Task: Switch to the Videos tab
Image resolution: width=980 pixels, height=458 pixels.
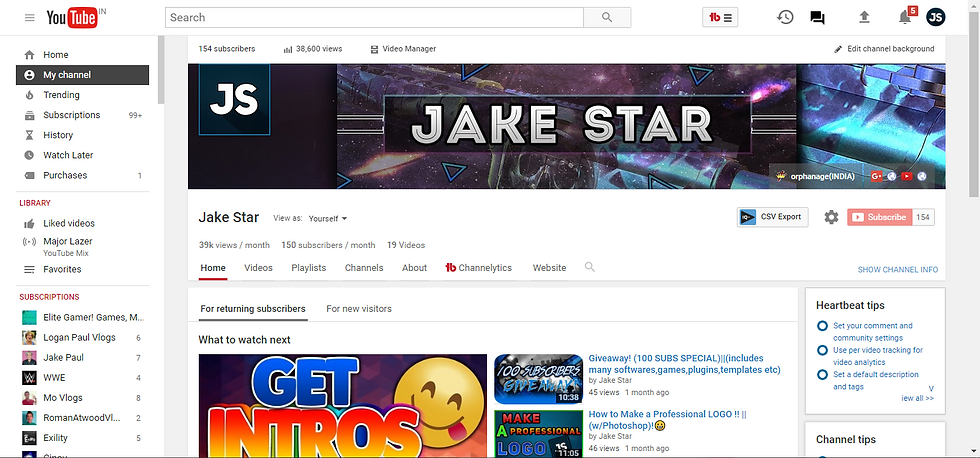Action: [x=258, y=267]
